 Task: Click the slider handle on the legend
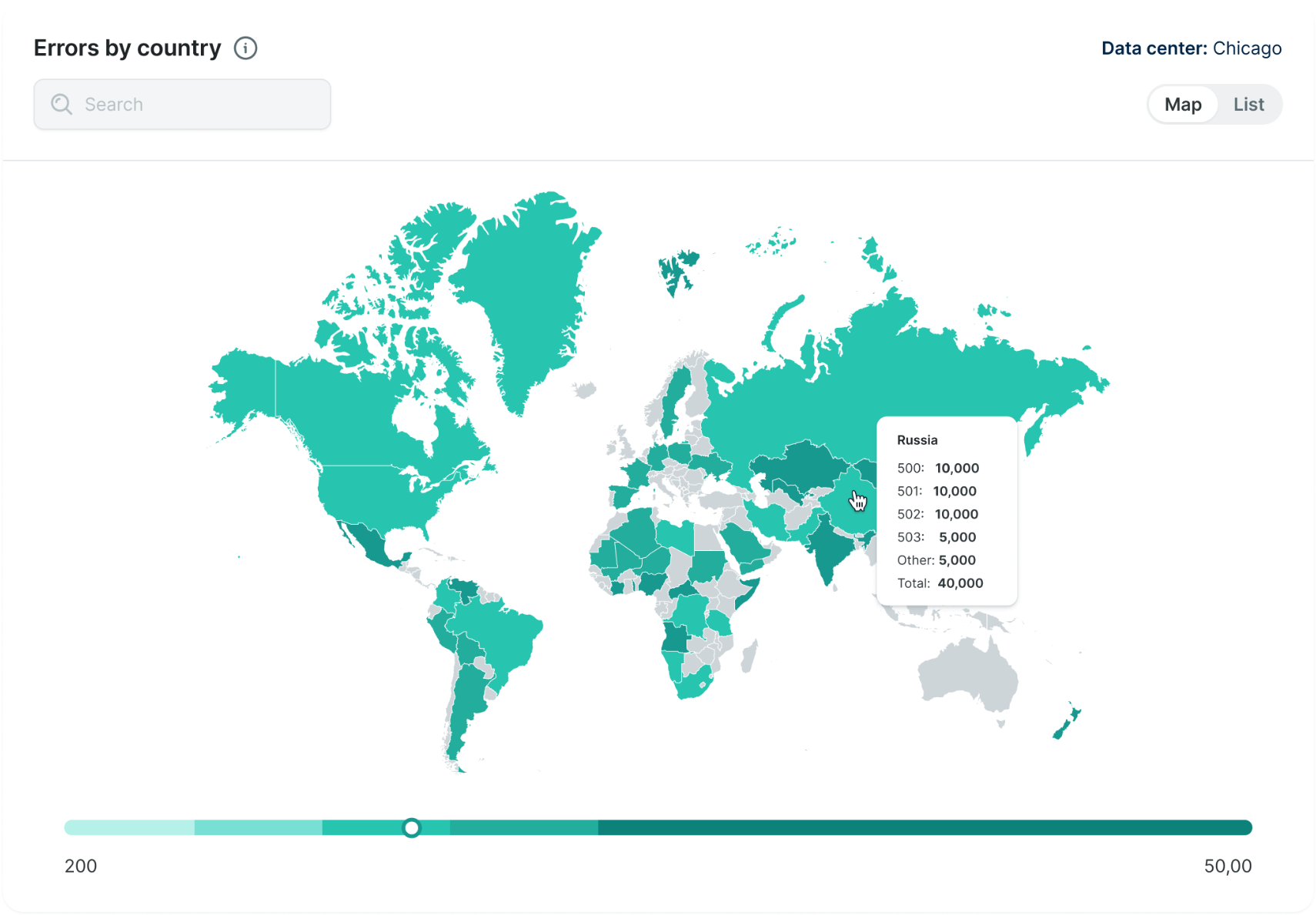tap(412, 827)
